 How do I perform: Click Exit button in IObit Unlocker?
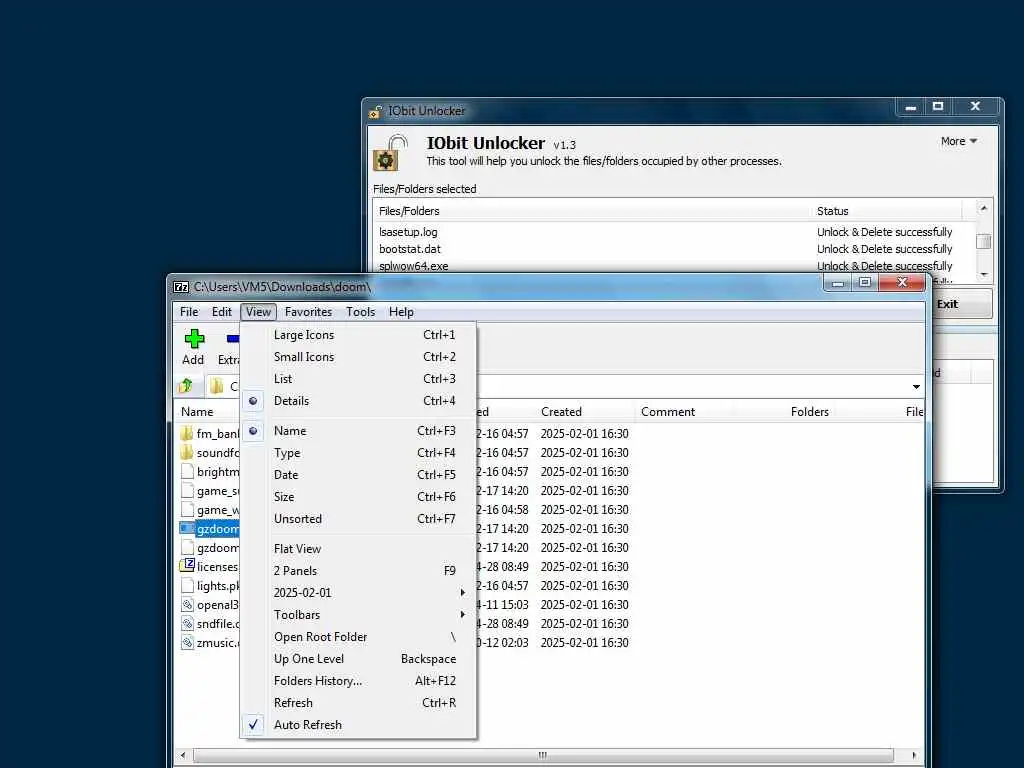point(960,304)
